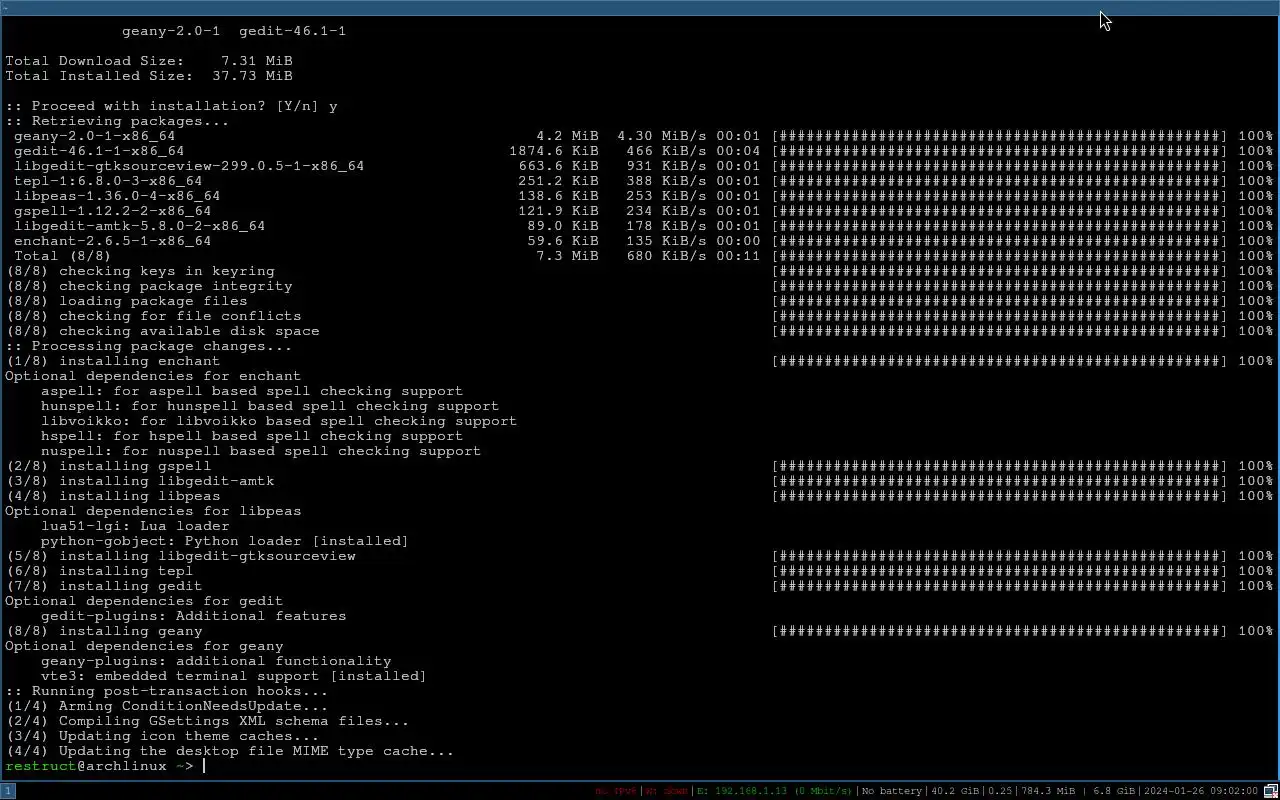Click the 'nuspell' optional dependency line

point(261,451)
